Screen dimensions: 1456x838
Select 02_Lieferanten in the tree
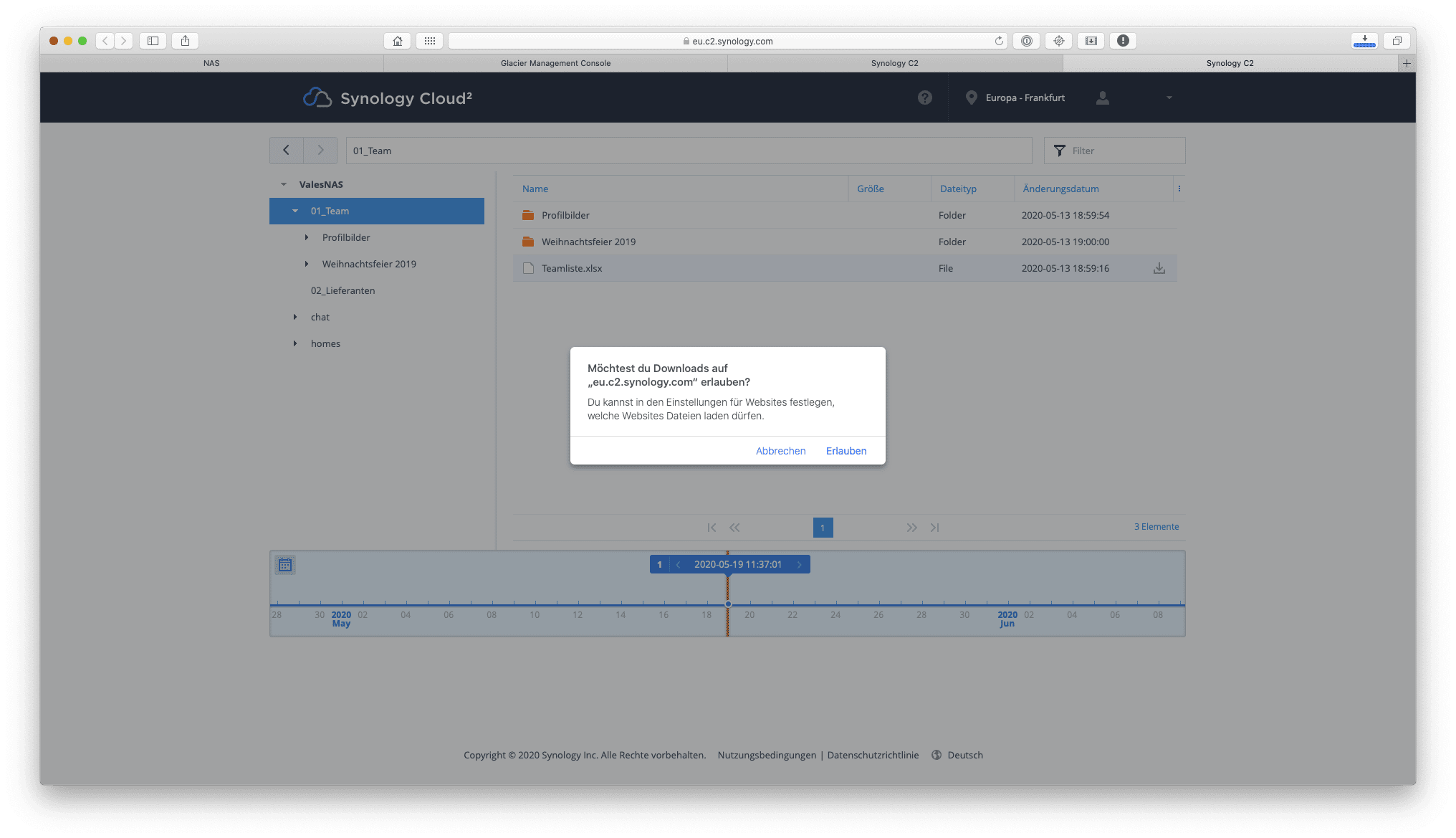tap(343, 290)
